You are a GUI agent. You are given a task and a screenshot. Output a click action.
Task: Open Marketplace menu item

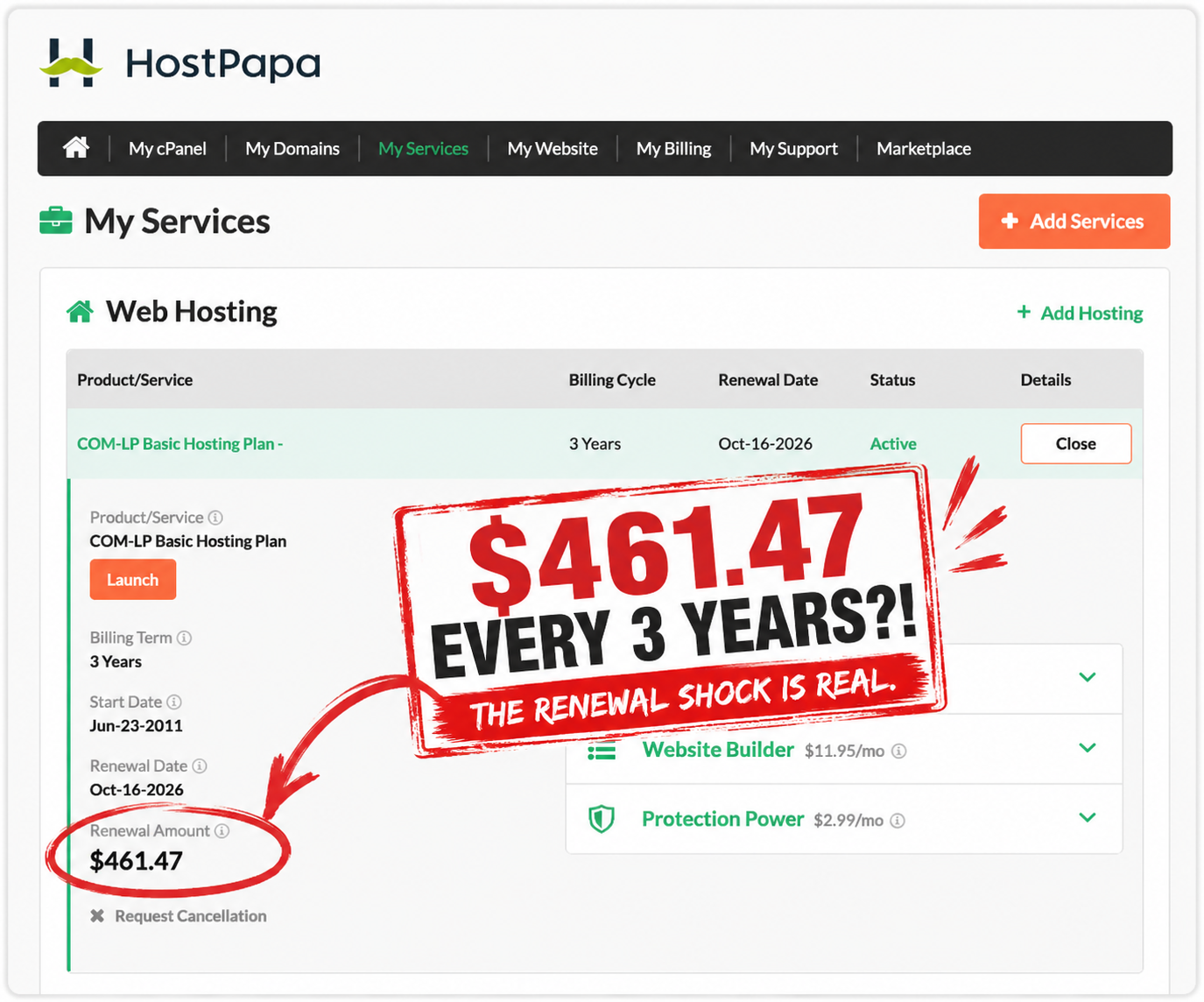click(x=924, y=149)
